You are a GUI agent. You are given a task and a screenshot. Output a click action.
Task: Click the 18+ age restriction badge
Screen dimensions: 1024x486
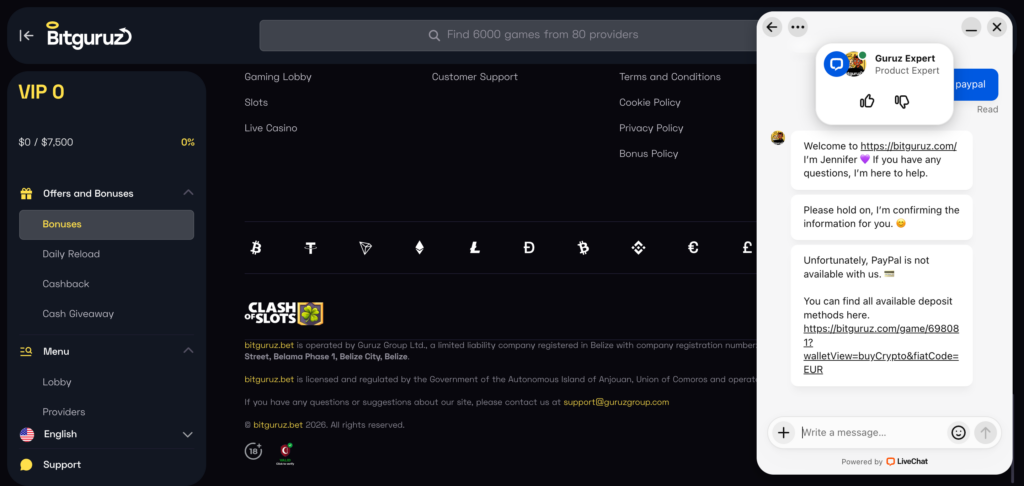253,451
